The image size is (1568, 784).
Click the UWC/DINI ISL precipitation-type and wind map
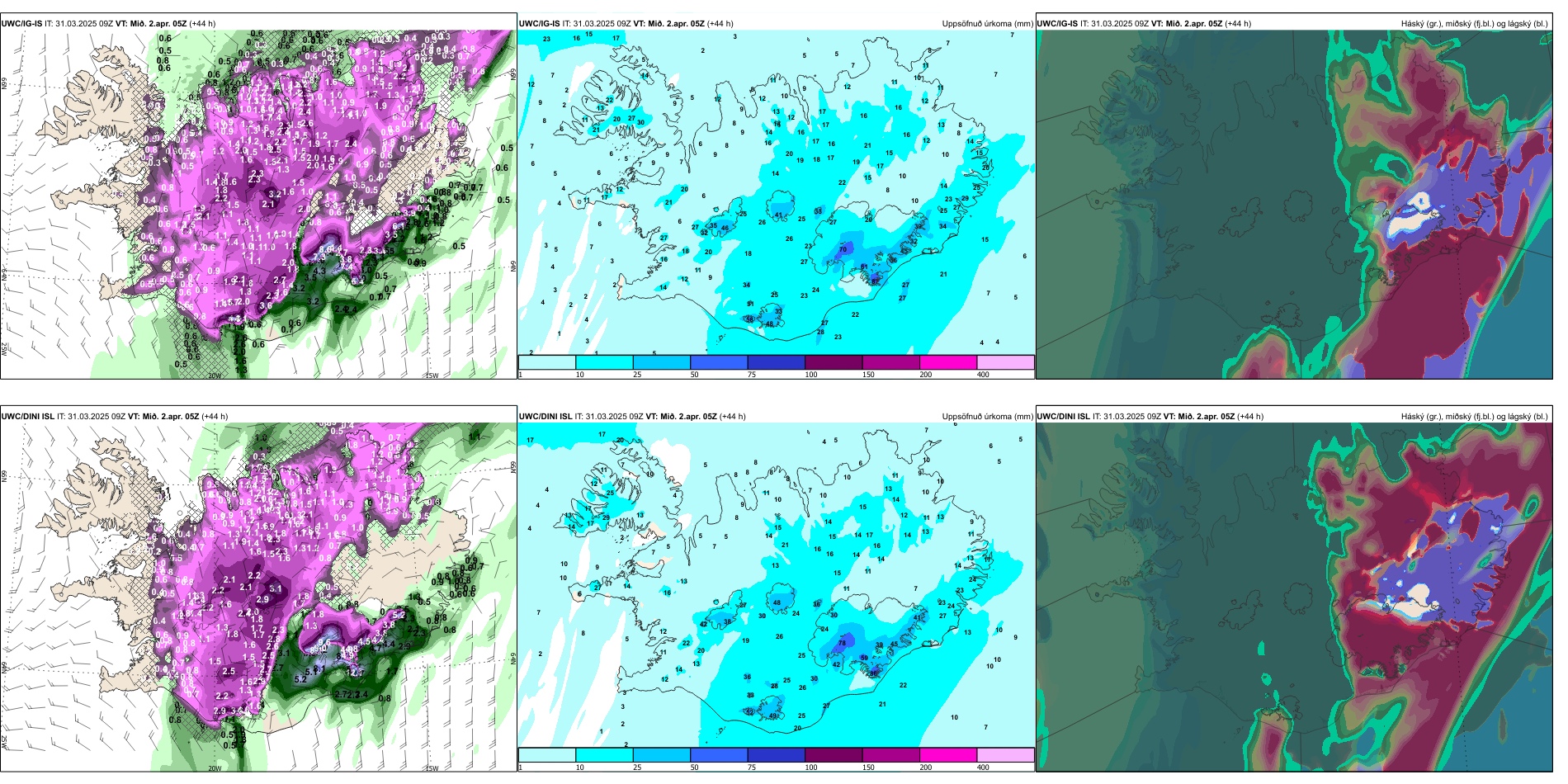coord(258,597)
